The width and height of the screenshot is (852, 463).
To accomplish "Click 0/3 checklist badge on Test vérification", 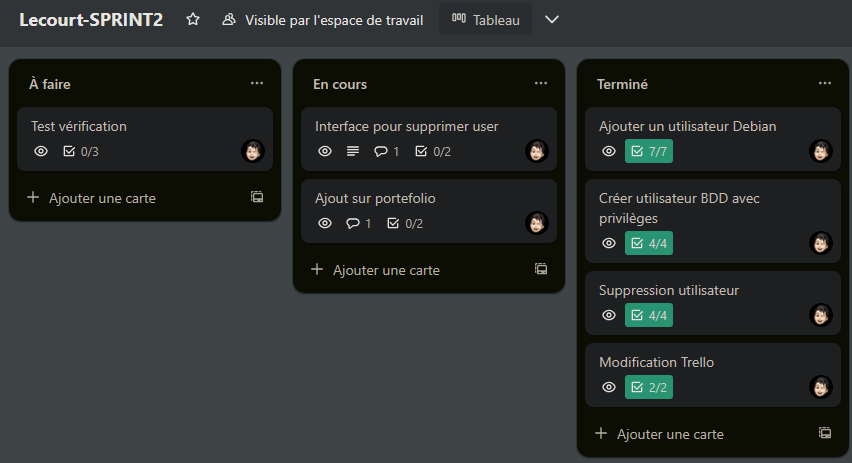I will point(81,152).
